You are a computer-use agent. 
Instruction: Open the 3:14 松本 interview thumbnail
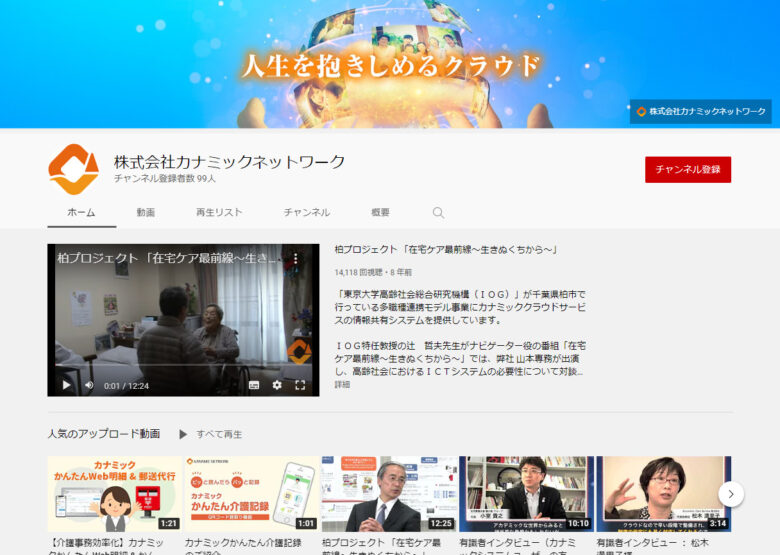(664, 494)
